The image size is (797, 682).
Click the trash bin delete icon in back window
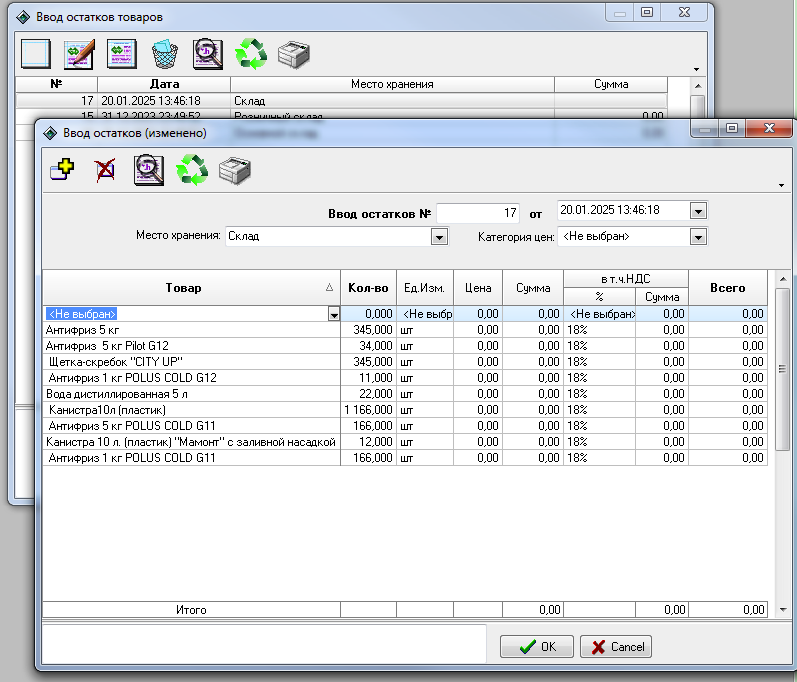[165, 54]
